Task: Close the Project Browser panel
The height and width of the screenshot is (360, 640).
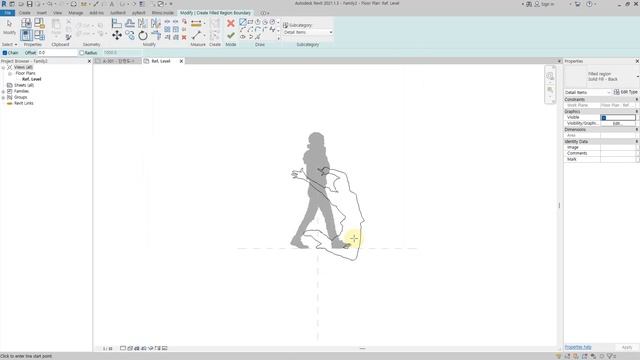Action: pos(89,61)
